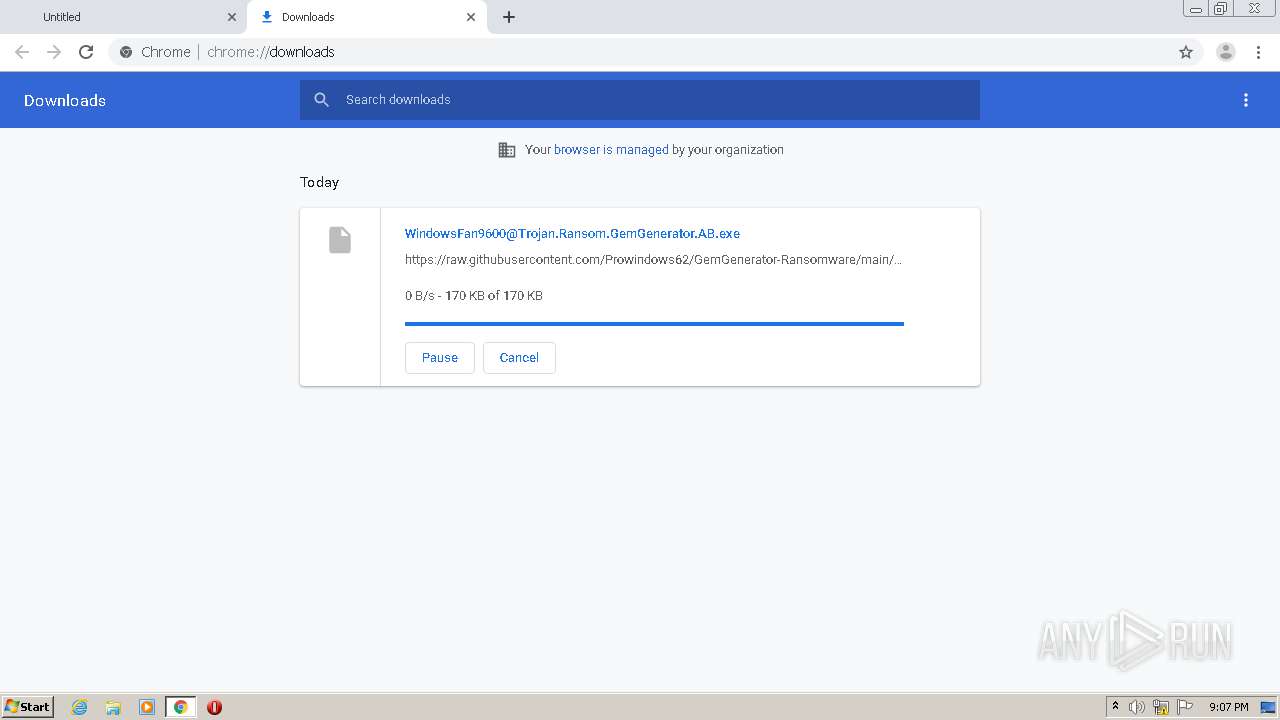1280x720 pixels.
Task: Restore down the Chrome window
Action: 1221,9
